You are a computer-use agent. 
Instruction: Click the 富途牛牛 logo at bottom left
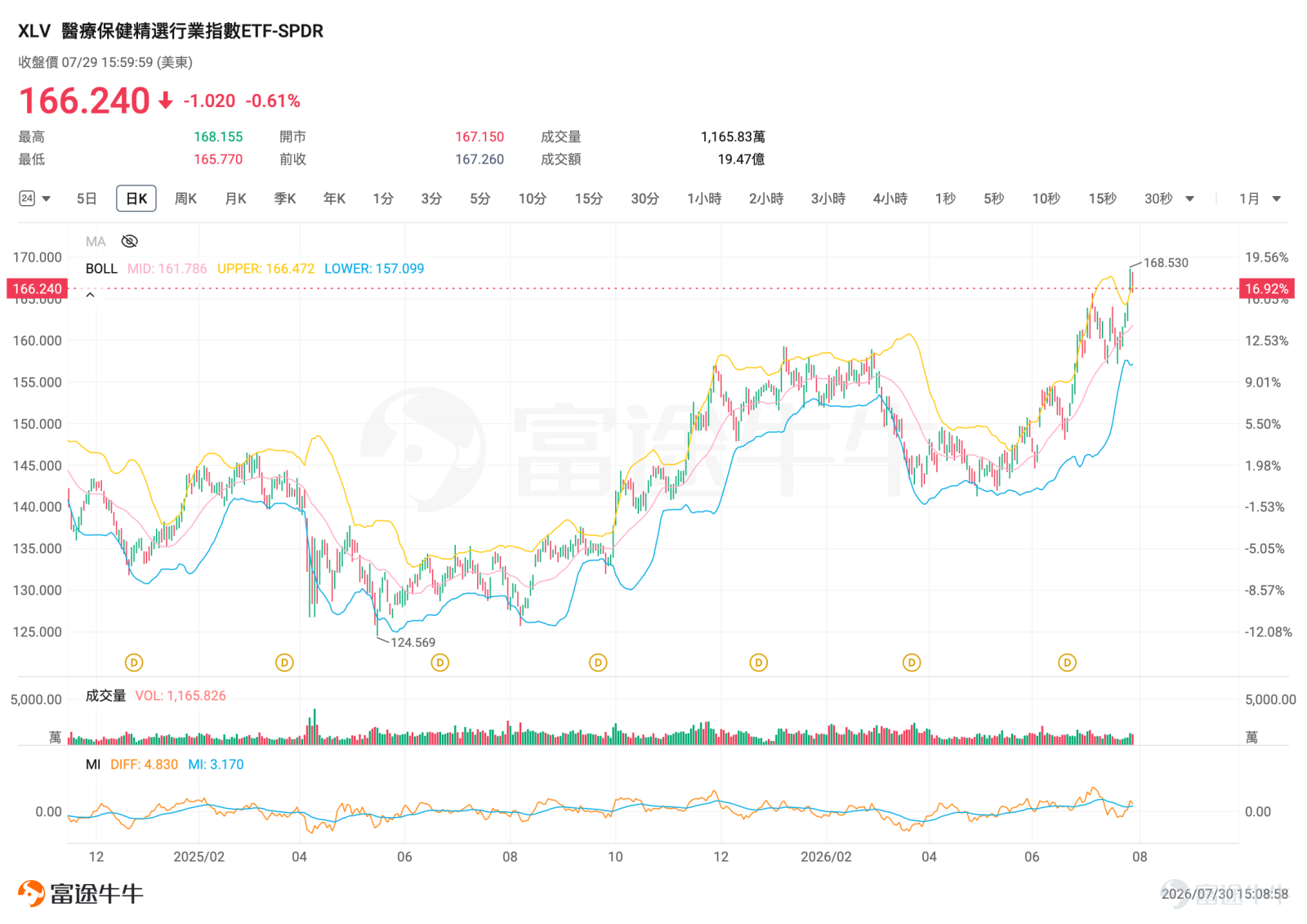[81, 893]
